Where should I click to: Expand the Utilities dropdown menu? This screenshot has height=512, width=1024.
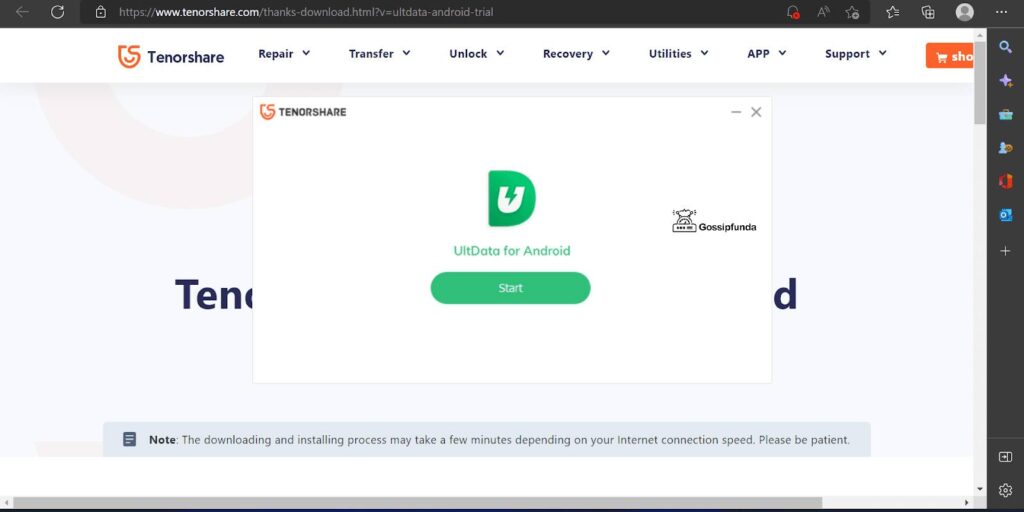(679, 54)
